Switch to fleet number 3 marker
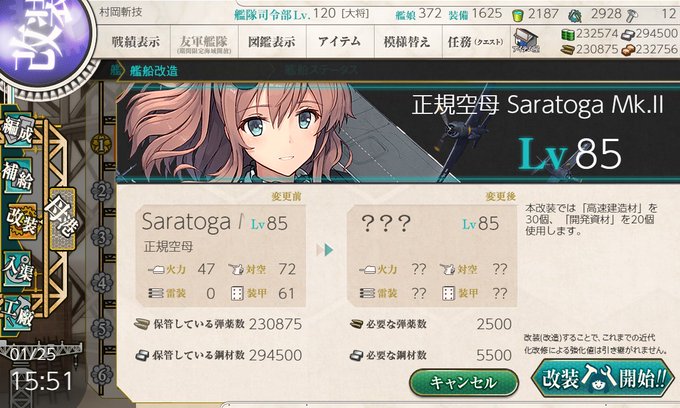680x408 pixels. [x=102, y=237]
